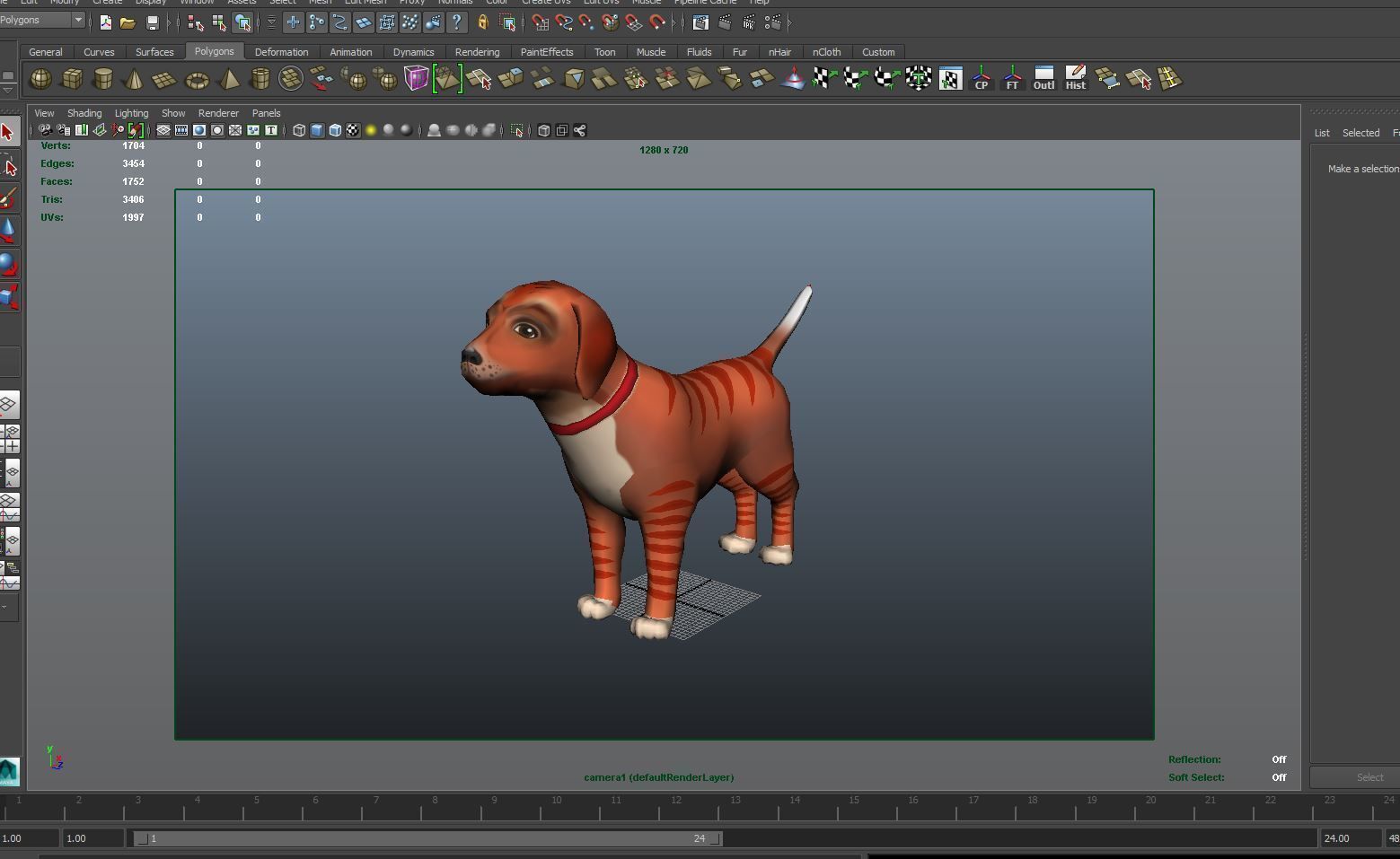Click the purple cube shelf icon
Screen dimensions: 1400x859
coord(417,79)
